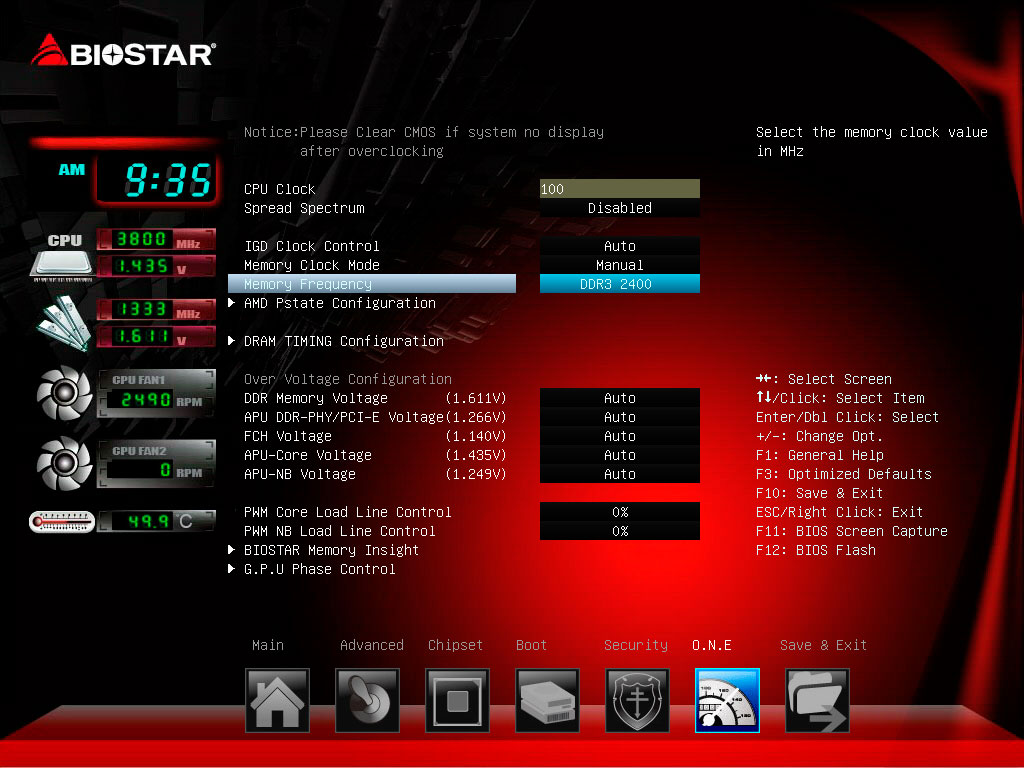Open APU DDR-PHY/PCI-E Voltage Auto option

pyautogui.click(x=620, y=417)
